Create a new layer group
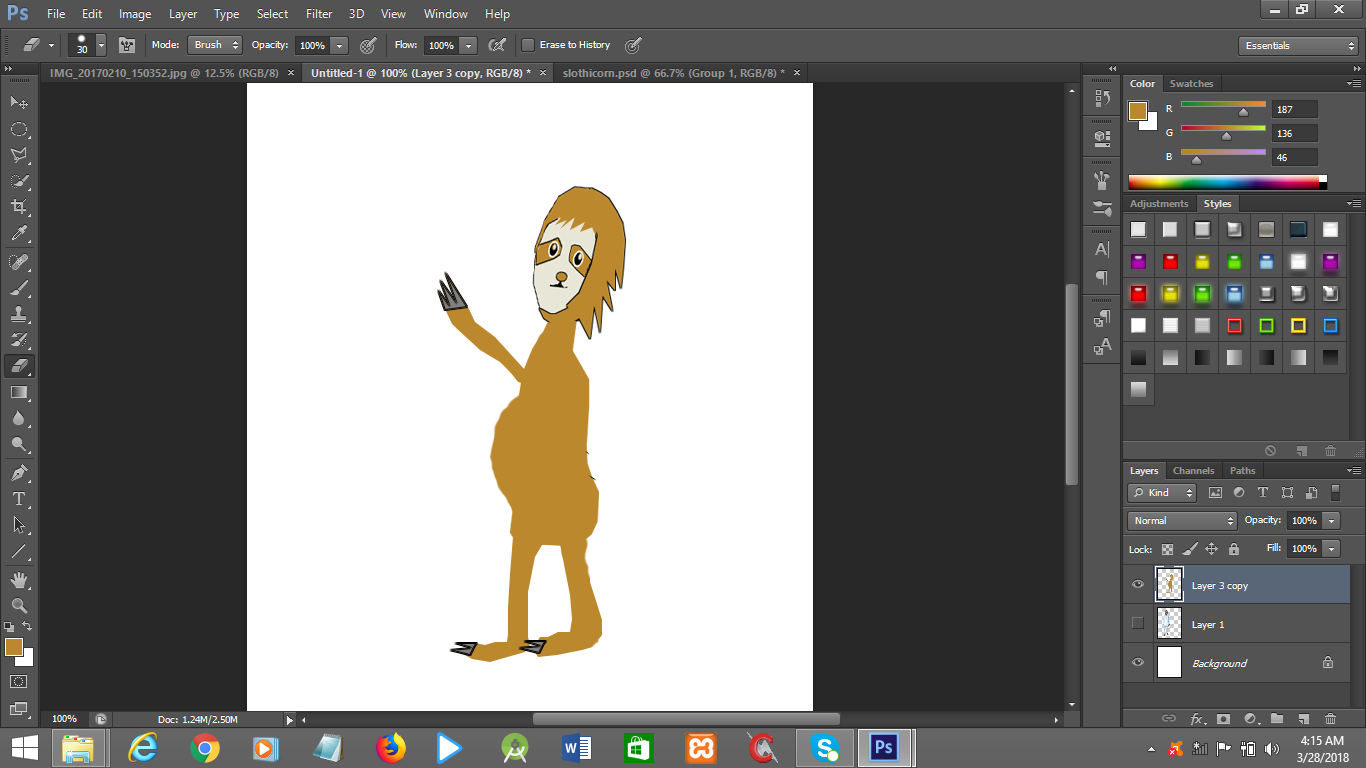 [x=1277, y=719]
